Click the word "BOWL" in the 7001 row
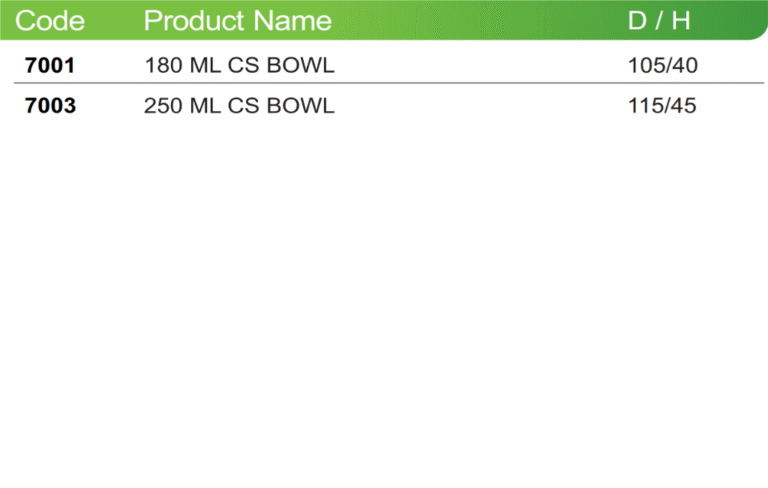 pos(300,65)
